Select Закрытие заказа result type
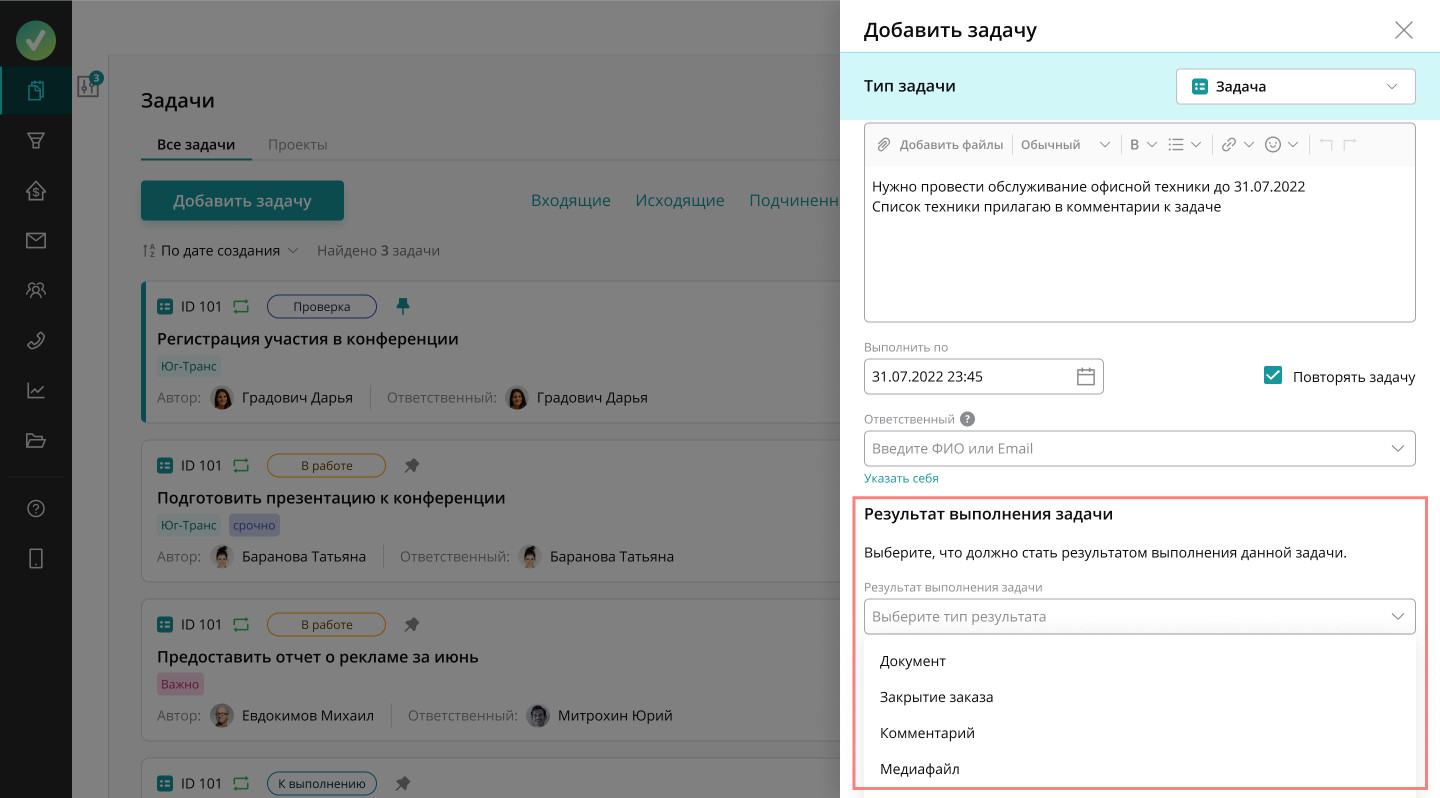The image size is (1440, 798). [x=1140, y=697]
